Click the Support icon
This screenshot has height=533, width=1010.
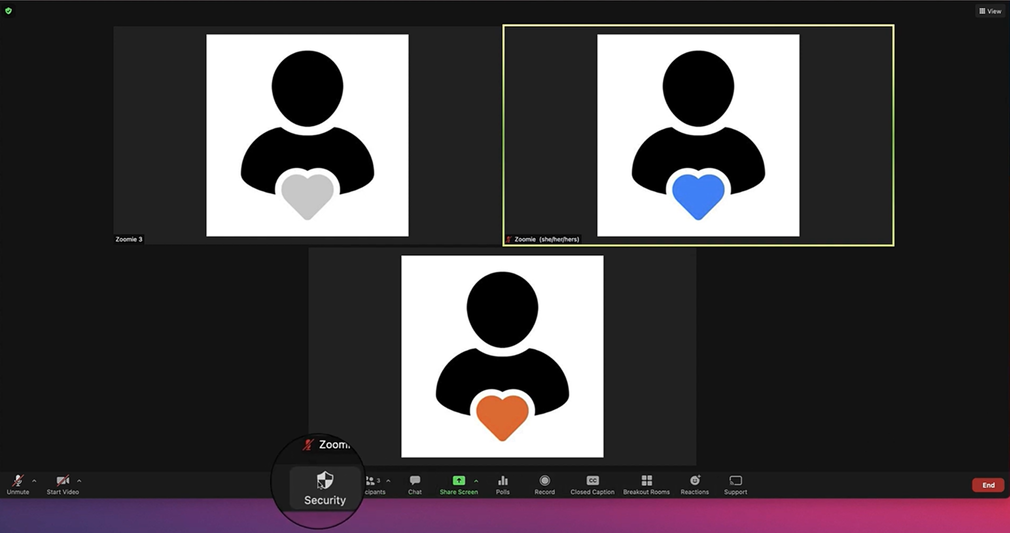coord(736,484)
